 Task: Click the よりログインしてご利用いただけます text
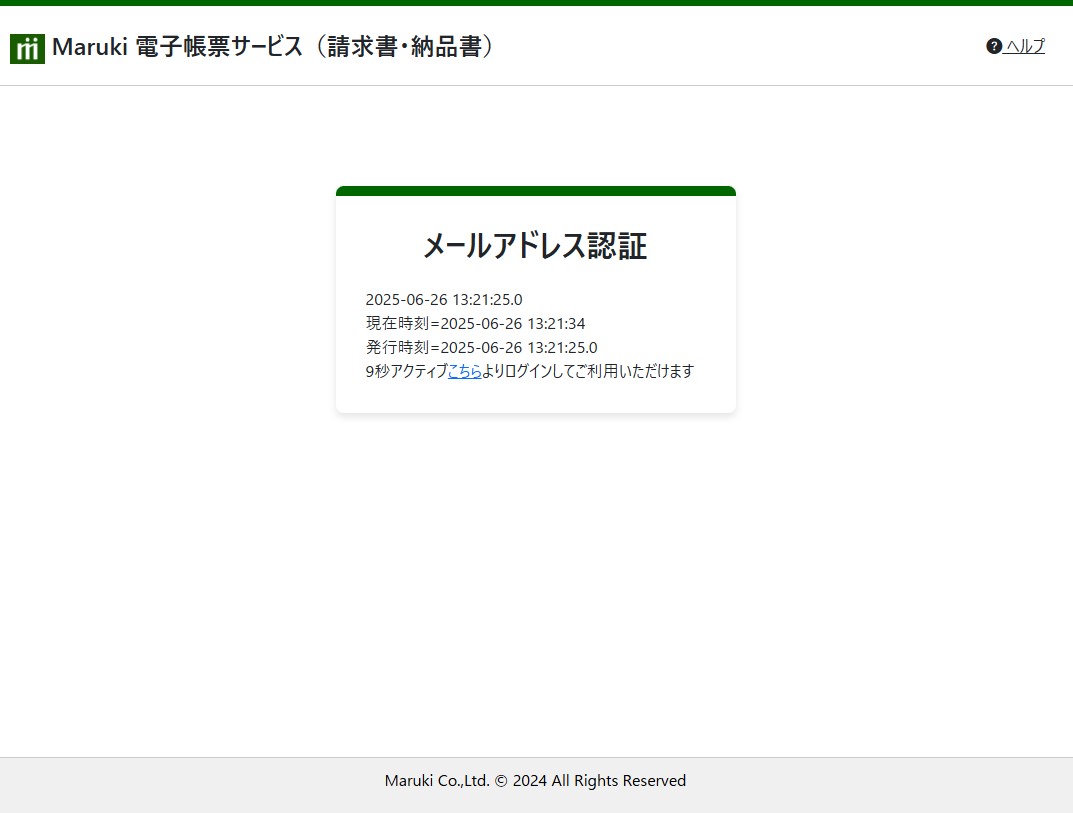(588, 371)
